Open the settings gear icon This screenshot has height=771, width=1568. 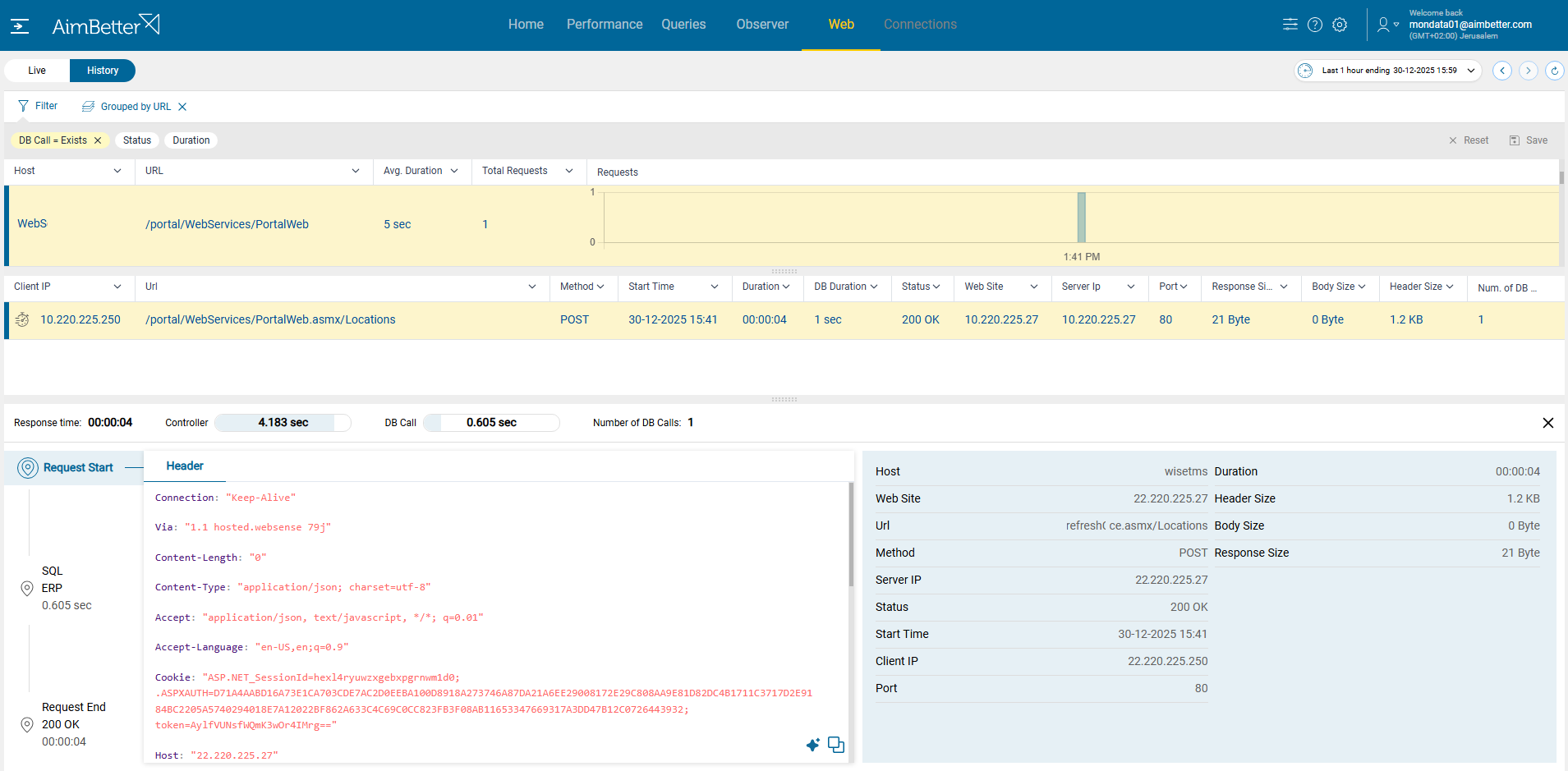(x=1340, y=25)
